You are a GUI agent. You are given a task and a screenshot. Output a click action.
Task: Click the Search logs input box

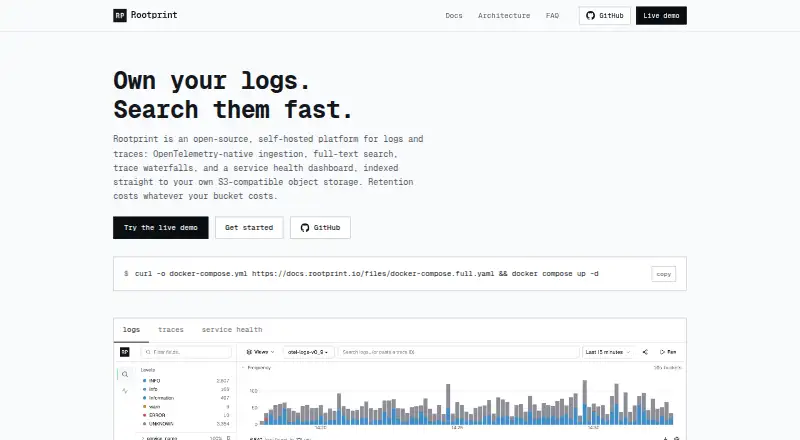[458, 352]
